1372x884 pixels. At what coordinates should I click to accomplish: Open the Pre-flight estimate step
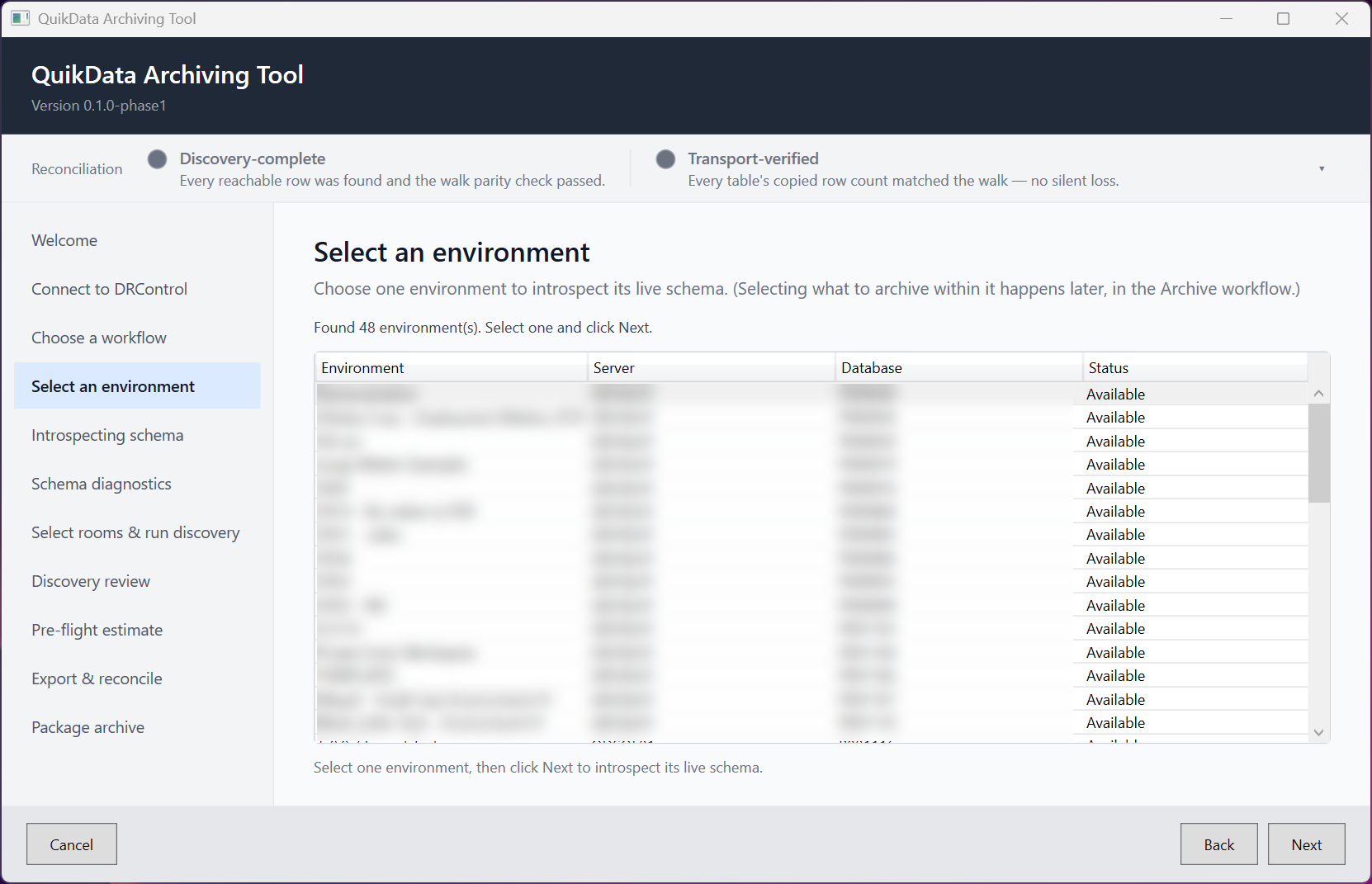click(x=137, y=630)
